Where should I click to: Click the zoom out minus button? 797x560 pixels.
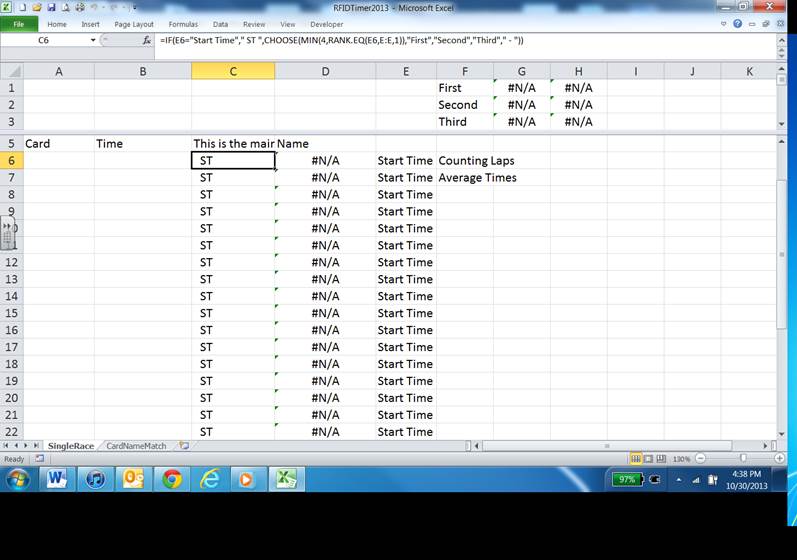tap(700, 458)
